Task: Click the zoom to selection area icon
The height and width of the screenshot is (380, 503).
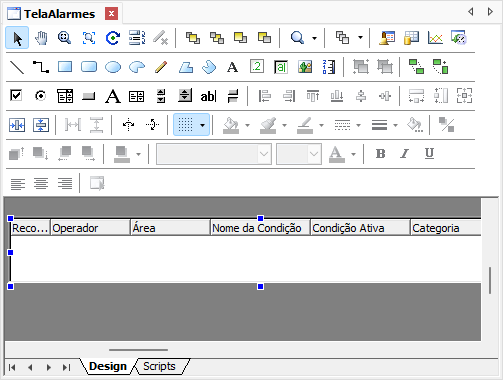Action: click(89, 38)
